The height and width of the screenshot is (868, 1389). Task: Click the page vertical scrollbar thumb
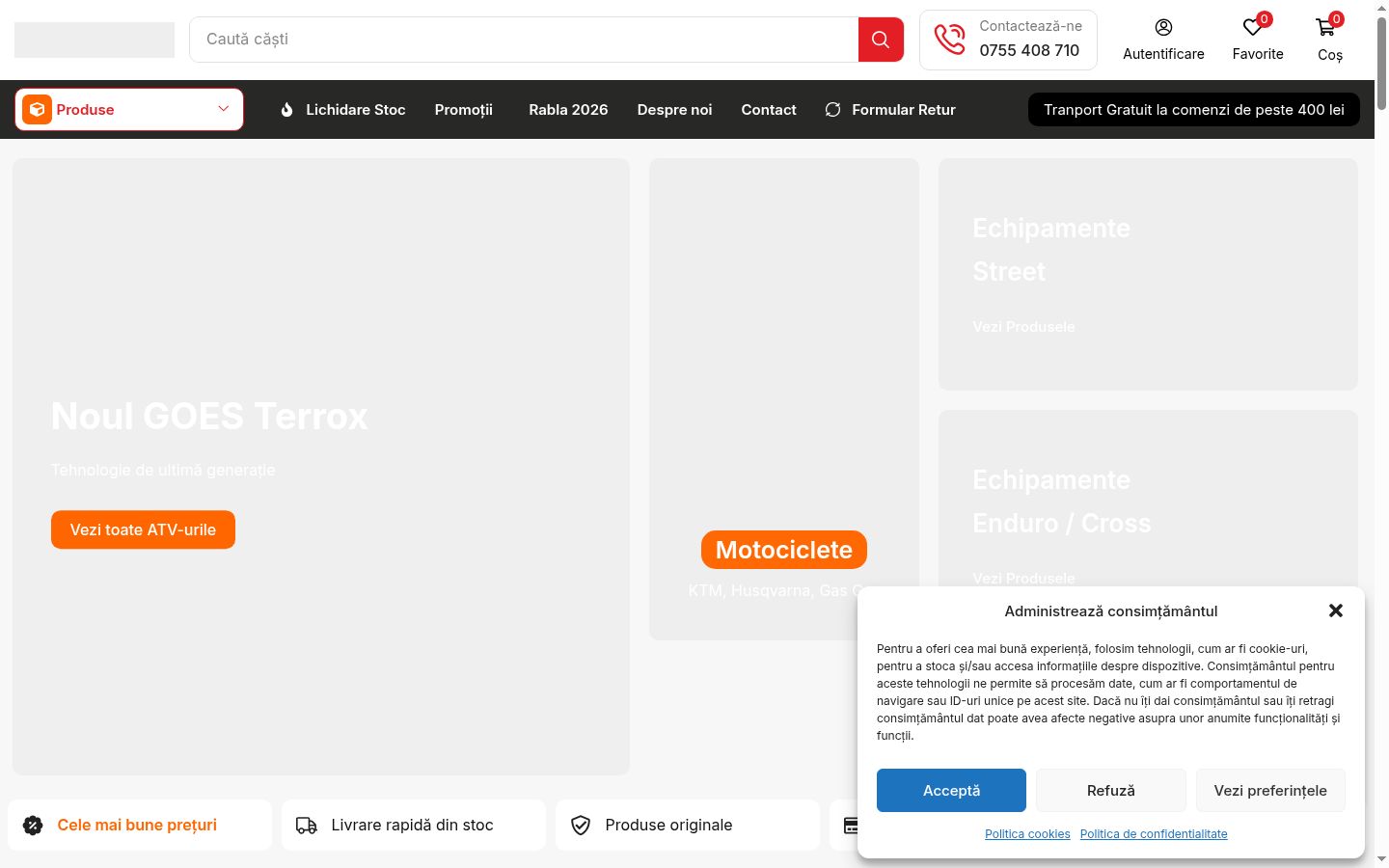click(x=1381, y=62)
